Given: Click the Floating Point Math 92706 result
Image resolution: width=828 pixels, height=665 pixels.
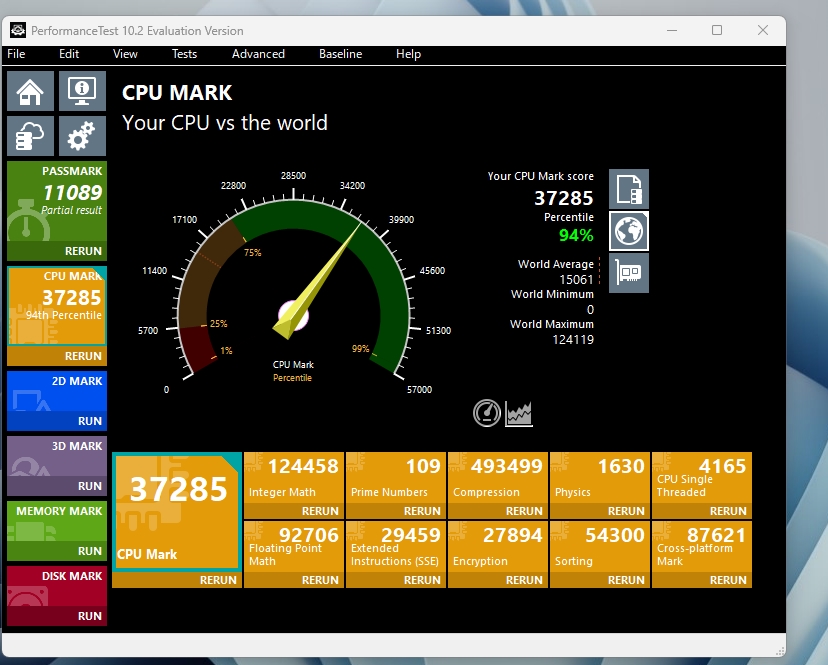Looking at the screenshot, I should [x=294, y=547].
